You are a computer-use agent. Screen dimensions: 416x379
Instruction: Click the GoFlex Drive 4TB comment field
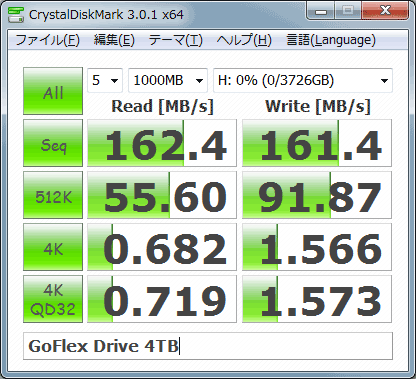[208, 346]
